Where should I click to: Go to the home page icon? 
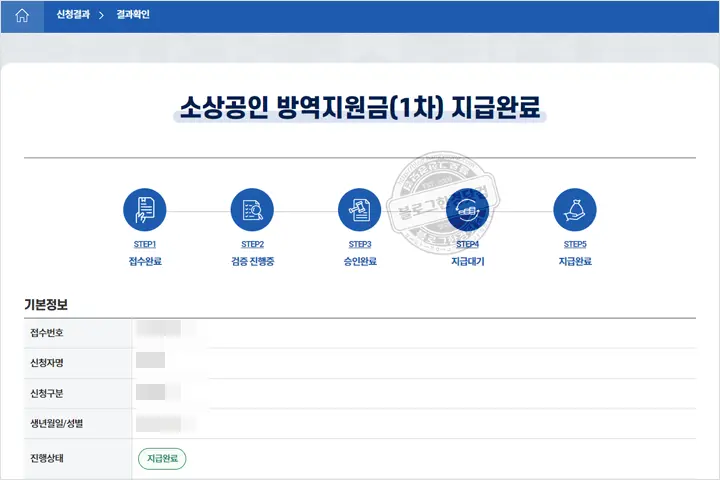tap(22, 16)
